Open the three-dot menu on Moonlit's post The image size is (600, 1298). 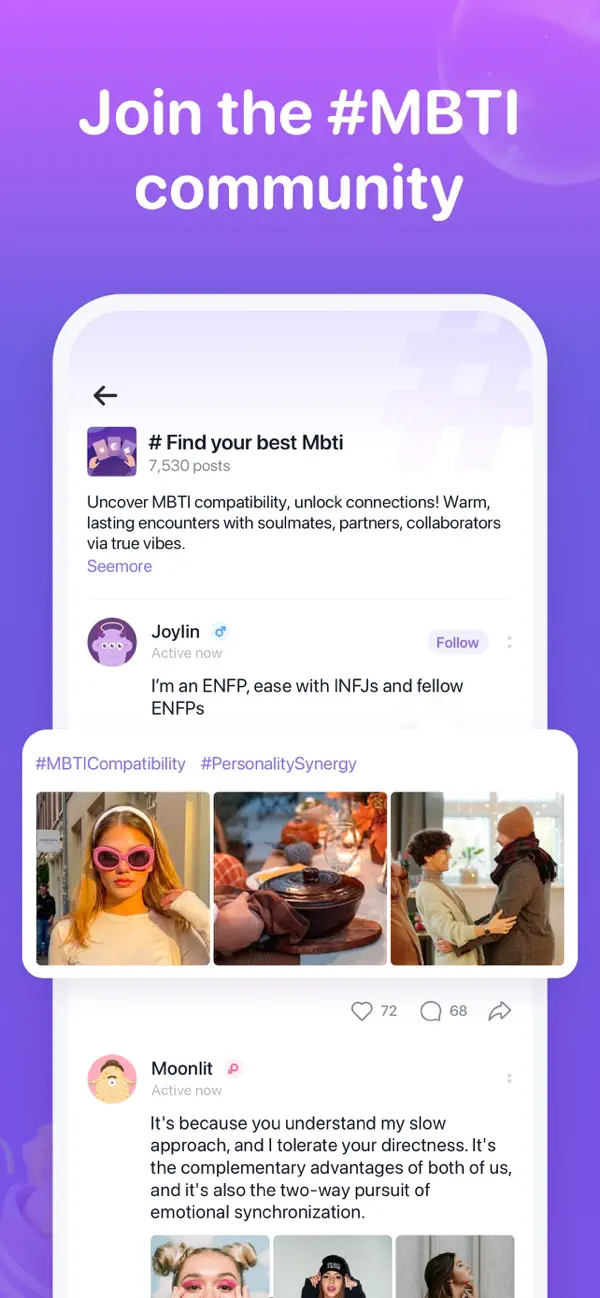(x=509, y=1078)
